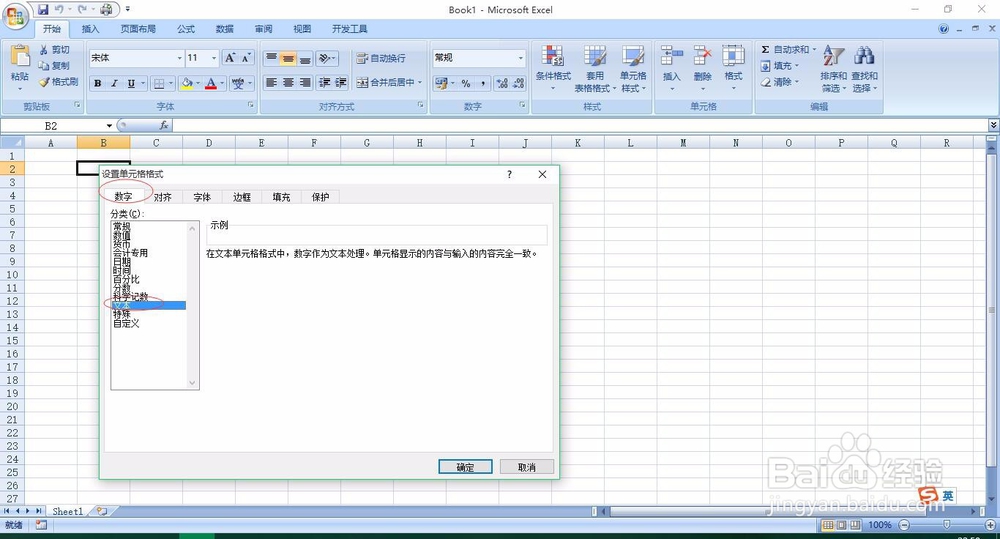Image resolution: width=1000 pixels, height=539 pixels.
Task: Open Sort and Filter (排序和筛选)
Action: [x=834, y=68]
